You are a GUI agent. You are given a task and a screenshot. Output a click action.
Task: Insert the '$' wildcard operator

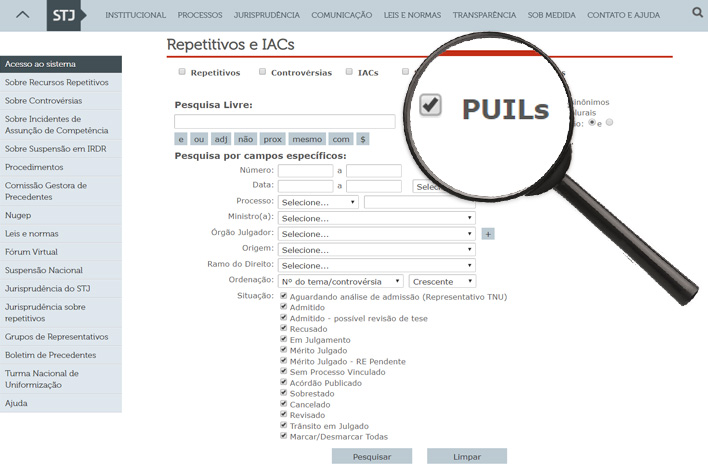pos(363,139)
